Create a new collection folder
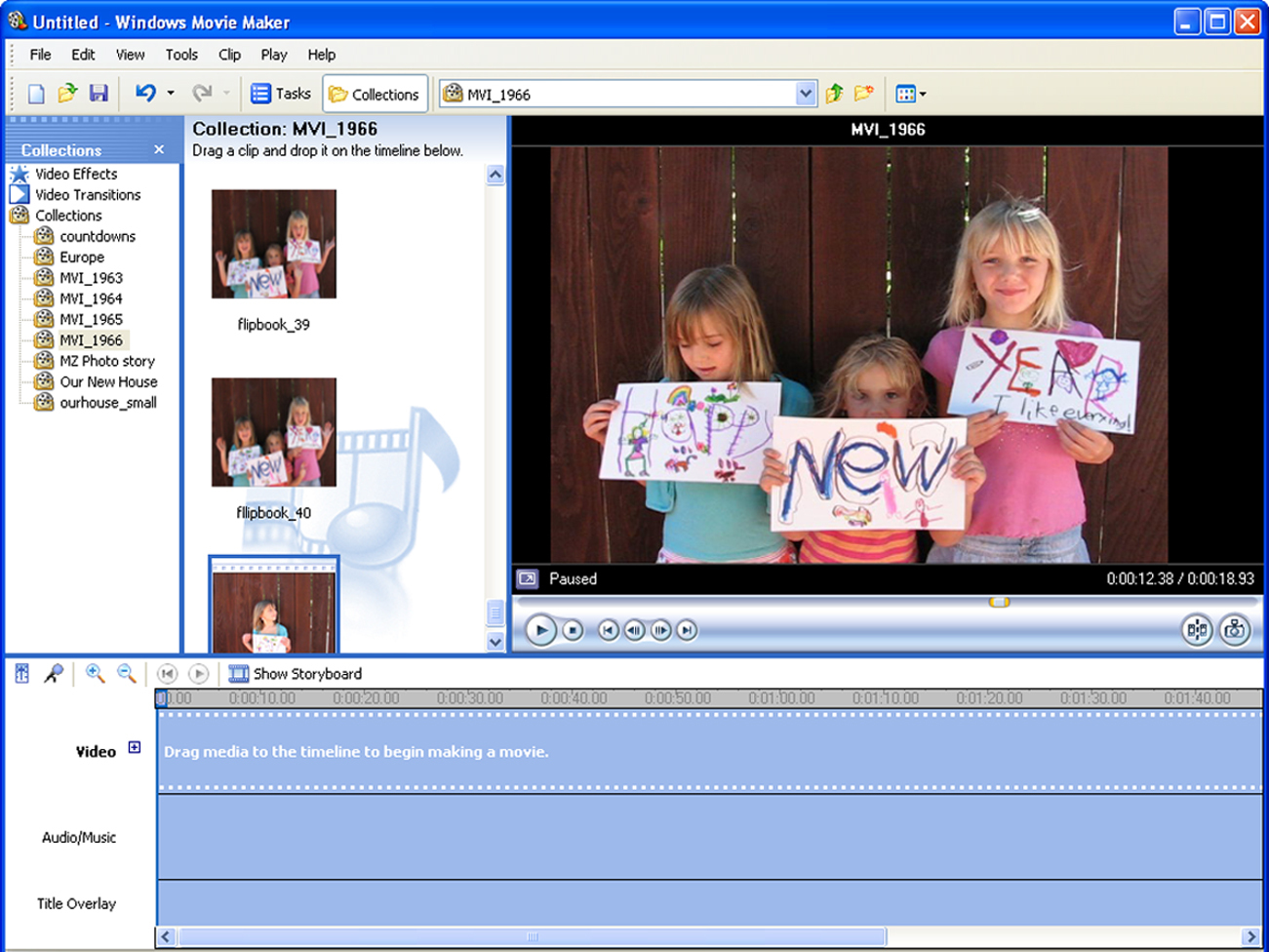The width and height of the screenshot is (1269, 952). click(864, 94)
